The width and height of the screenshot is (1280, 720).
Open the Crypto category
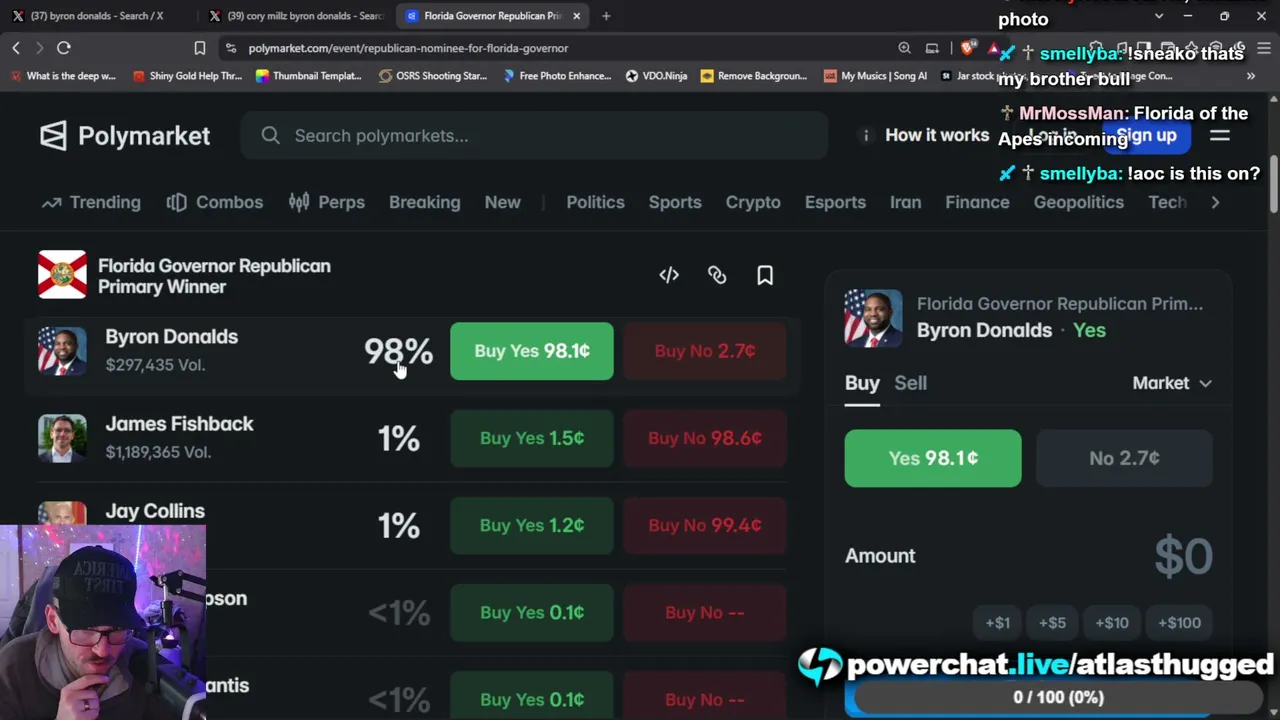pos(753,202)
